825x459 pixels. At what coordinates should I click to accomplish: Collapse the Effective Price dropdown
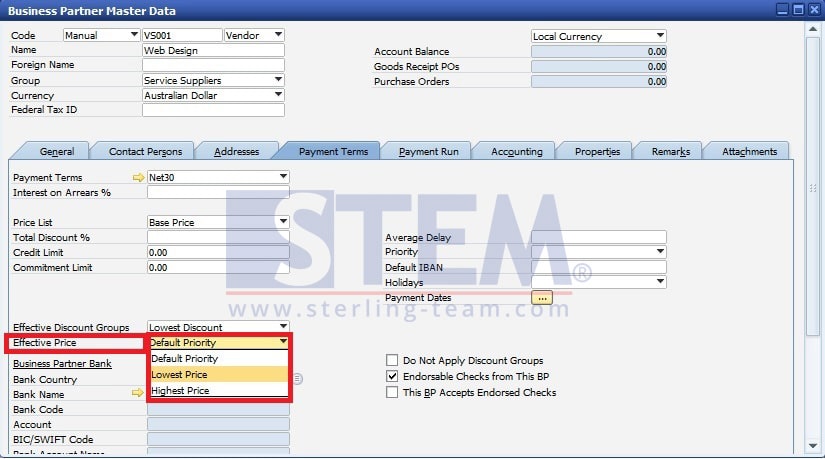[283, 342]
